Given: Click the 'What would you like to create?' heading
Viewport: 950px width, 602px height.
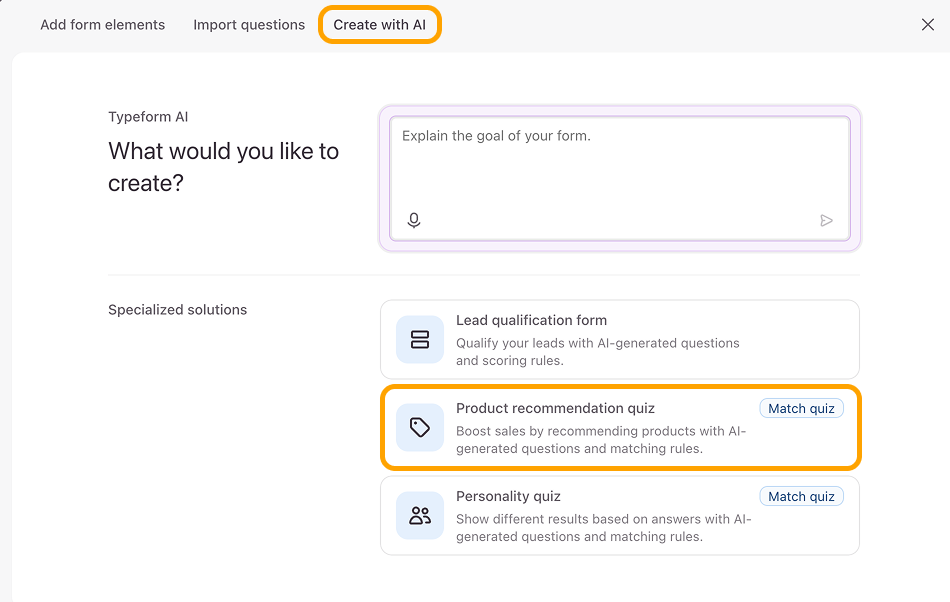Looking at the screenshot, I should (x=223, y=167).
